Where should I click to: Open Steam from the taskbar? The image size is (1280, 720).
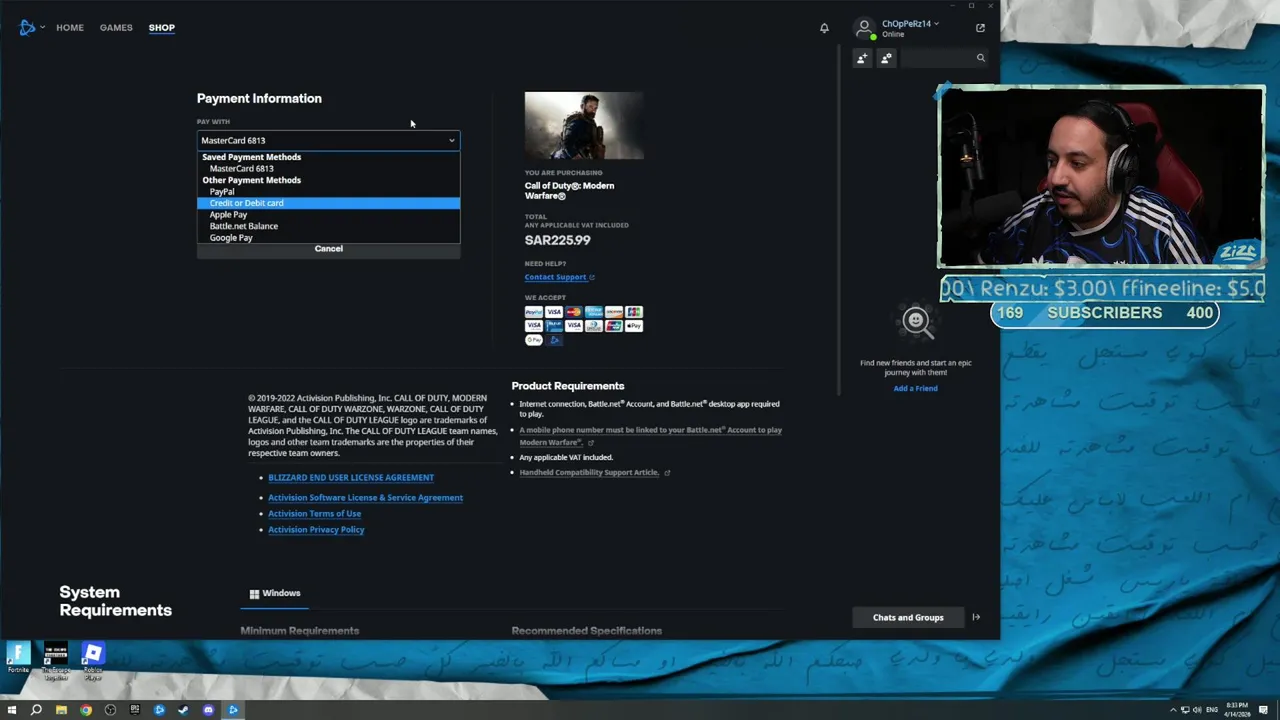pyautogui.click(x=183, y=710)
